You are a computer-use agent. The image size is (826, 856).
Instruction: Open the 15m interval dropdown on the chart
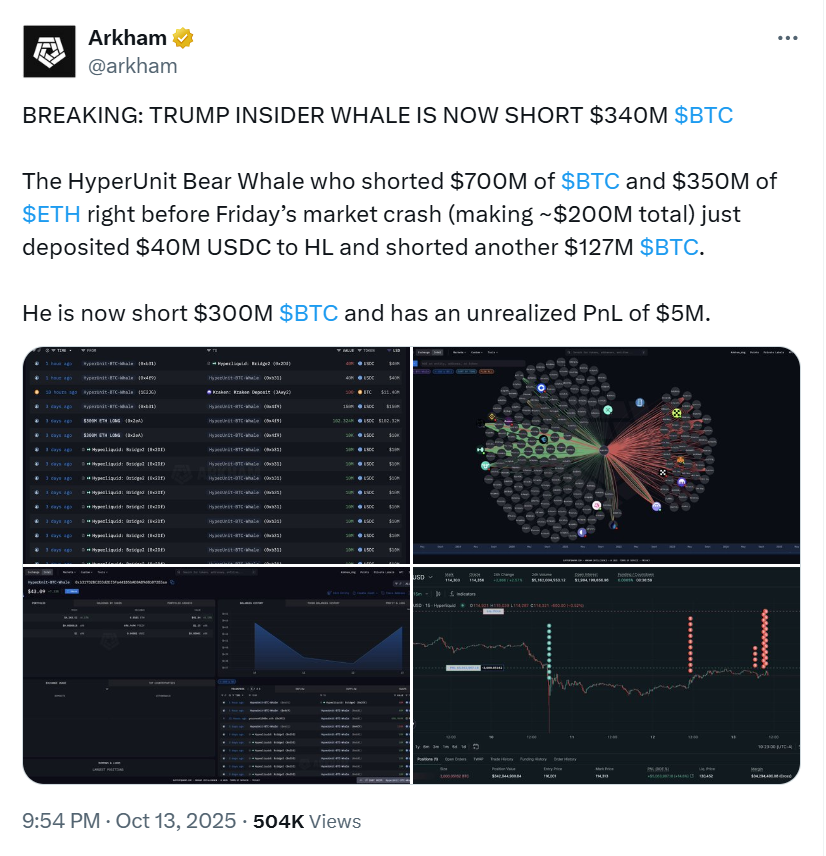pyautogui.click(x=418, y=594)
